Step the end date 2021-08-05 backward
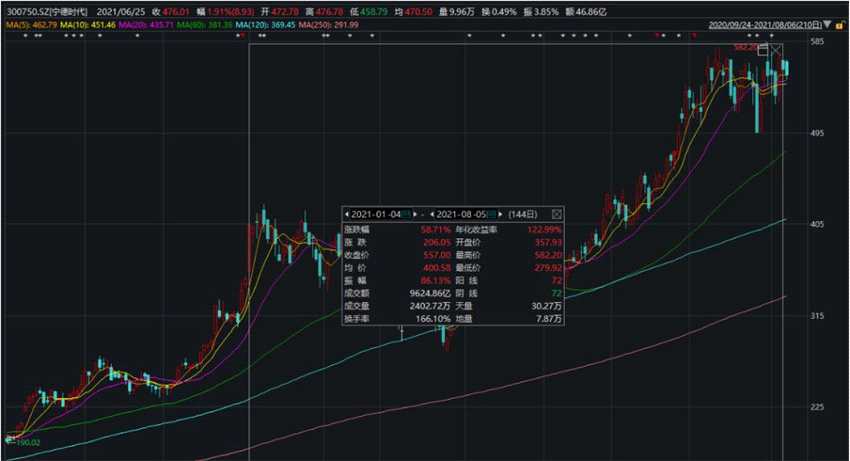This screenshot has width=850, height=461. click(432, 214)
